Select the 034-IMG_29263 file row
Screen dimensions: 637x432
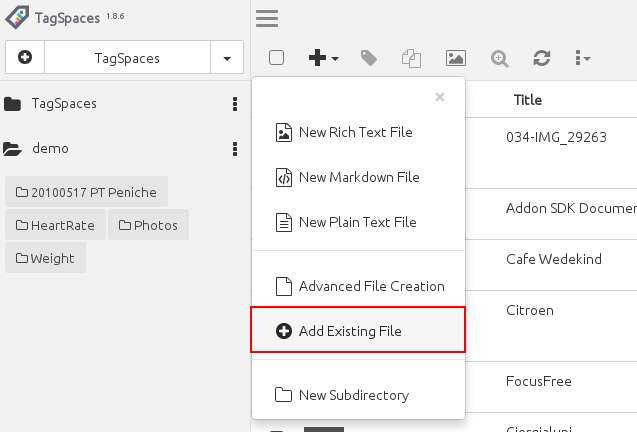(556, 137)
